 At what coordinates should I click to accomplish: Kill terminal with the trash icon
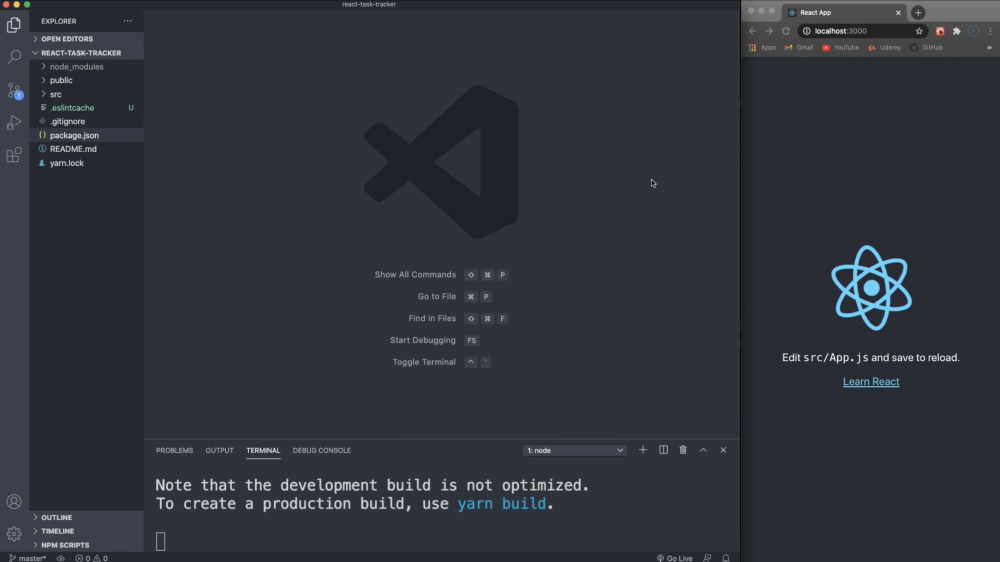(683, 450)
